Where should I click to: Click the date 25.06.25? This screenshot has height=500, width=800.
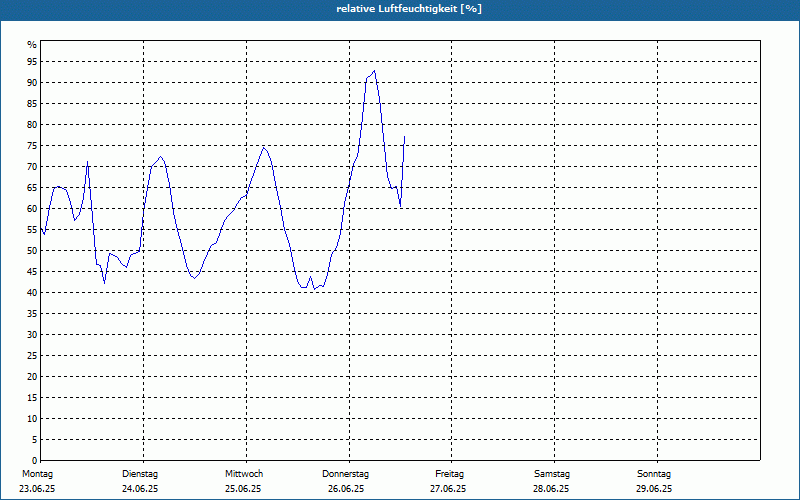pyautogui.click(x=243, y=489)
